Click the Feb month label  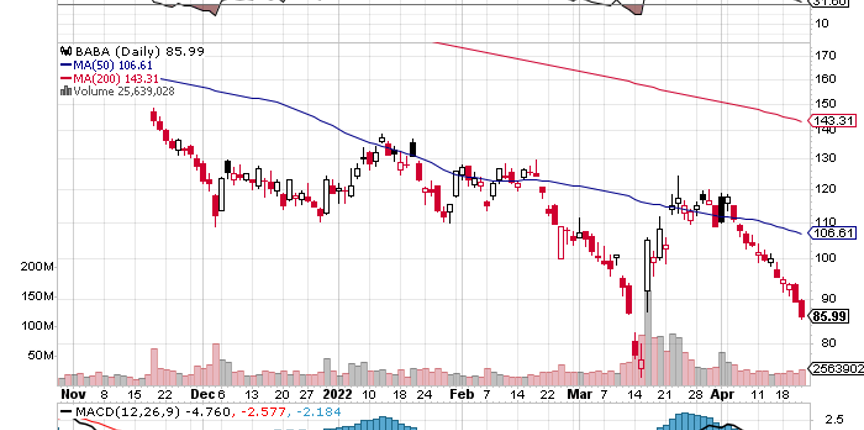coord(461,395)
